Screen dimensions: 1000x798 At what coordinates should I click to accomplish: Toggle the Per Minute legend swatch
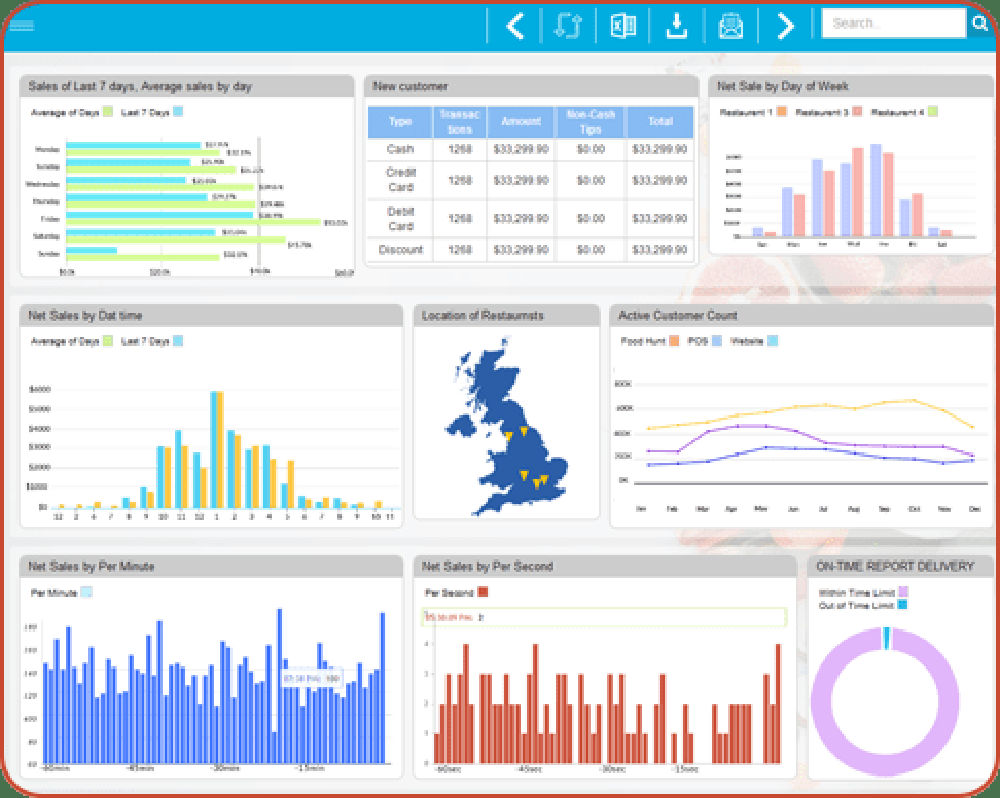coord(86,592)
